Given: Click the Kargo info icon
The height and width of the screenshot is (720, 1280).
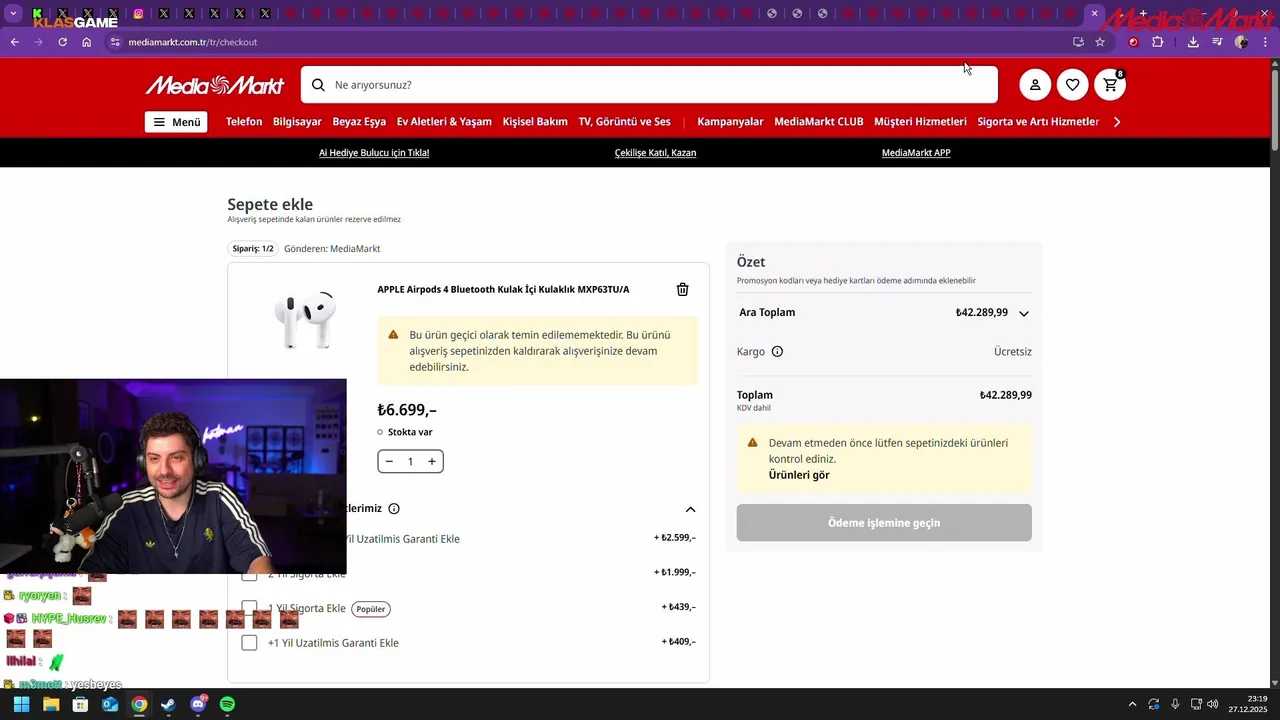Looking at the screenshot, I should click(x=777, y=352).
